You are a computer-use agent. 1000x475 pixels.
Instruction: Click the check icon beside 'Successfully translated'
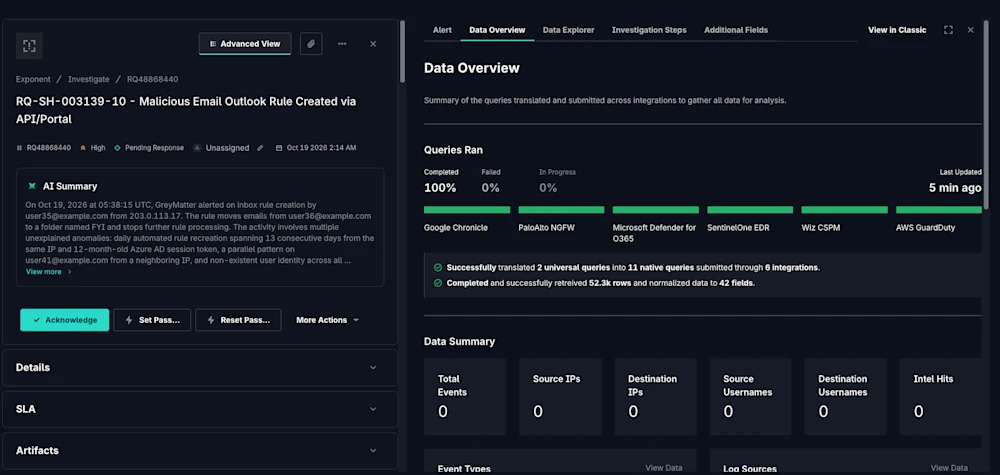[438, 268]
